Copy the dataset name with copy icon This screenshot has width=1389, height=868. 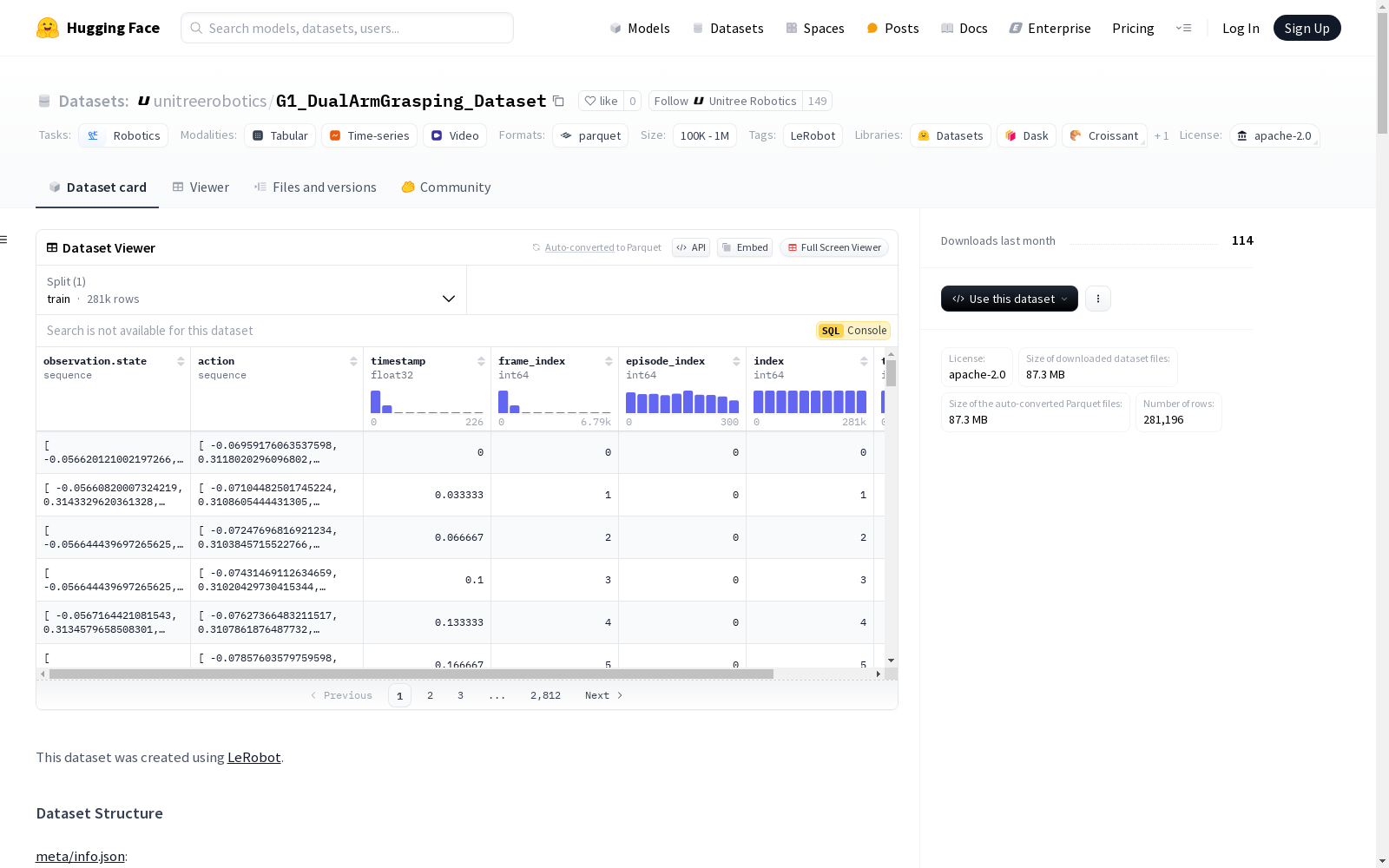(559, 102)
